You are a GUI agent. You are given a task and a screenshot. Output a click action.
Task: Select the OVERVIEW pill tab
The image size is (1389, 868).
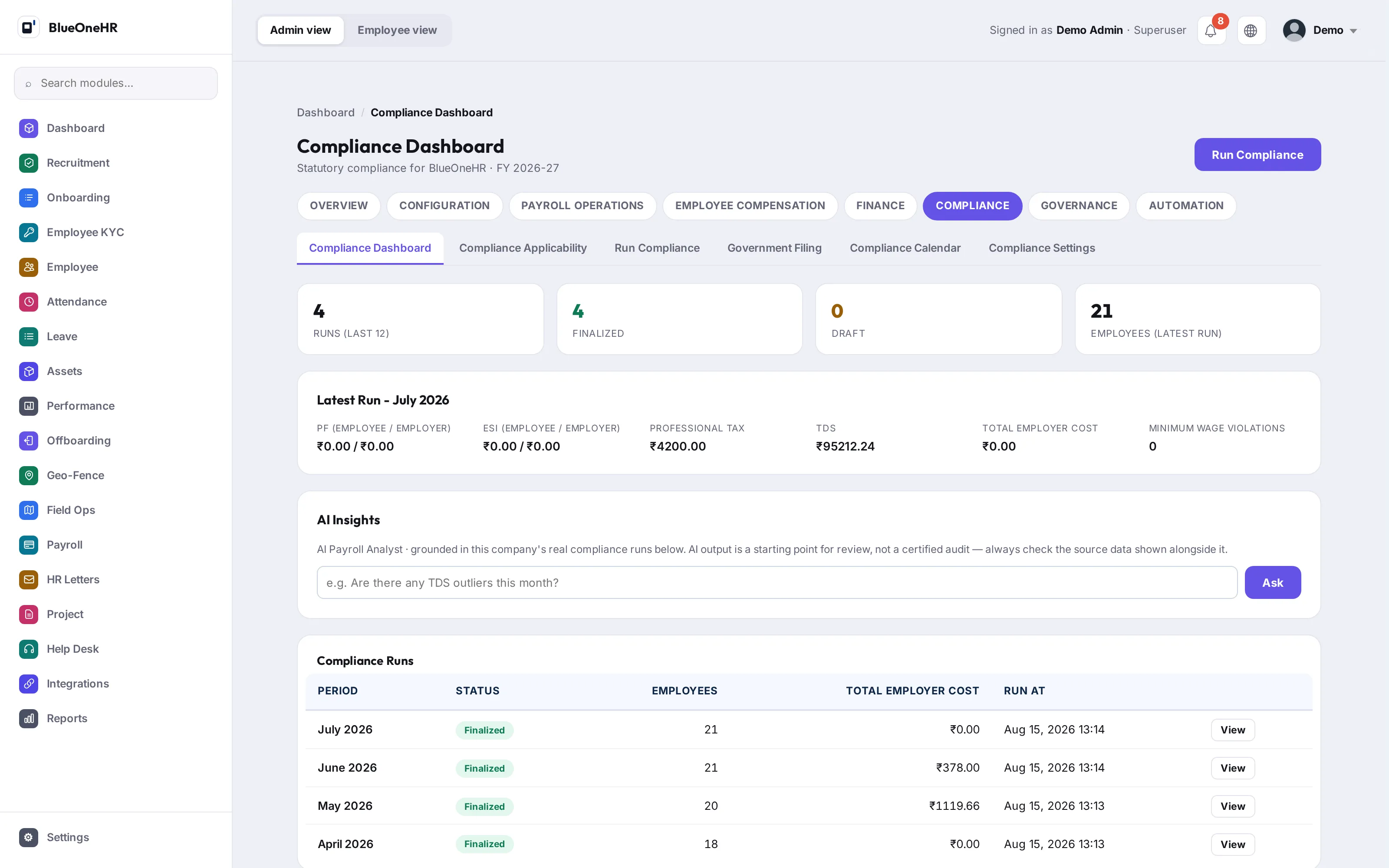point(339,206)
